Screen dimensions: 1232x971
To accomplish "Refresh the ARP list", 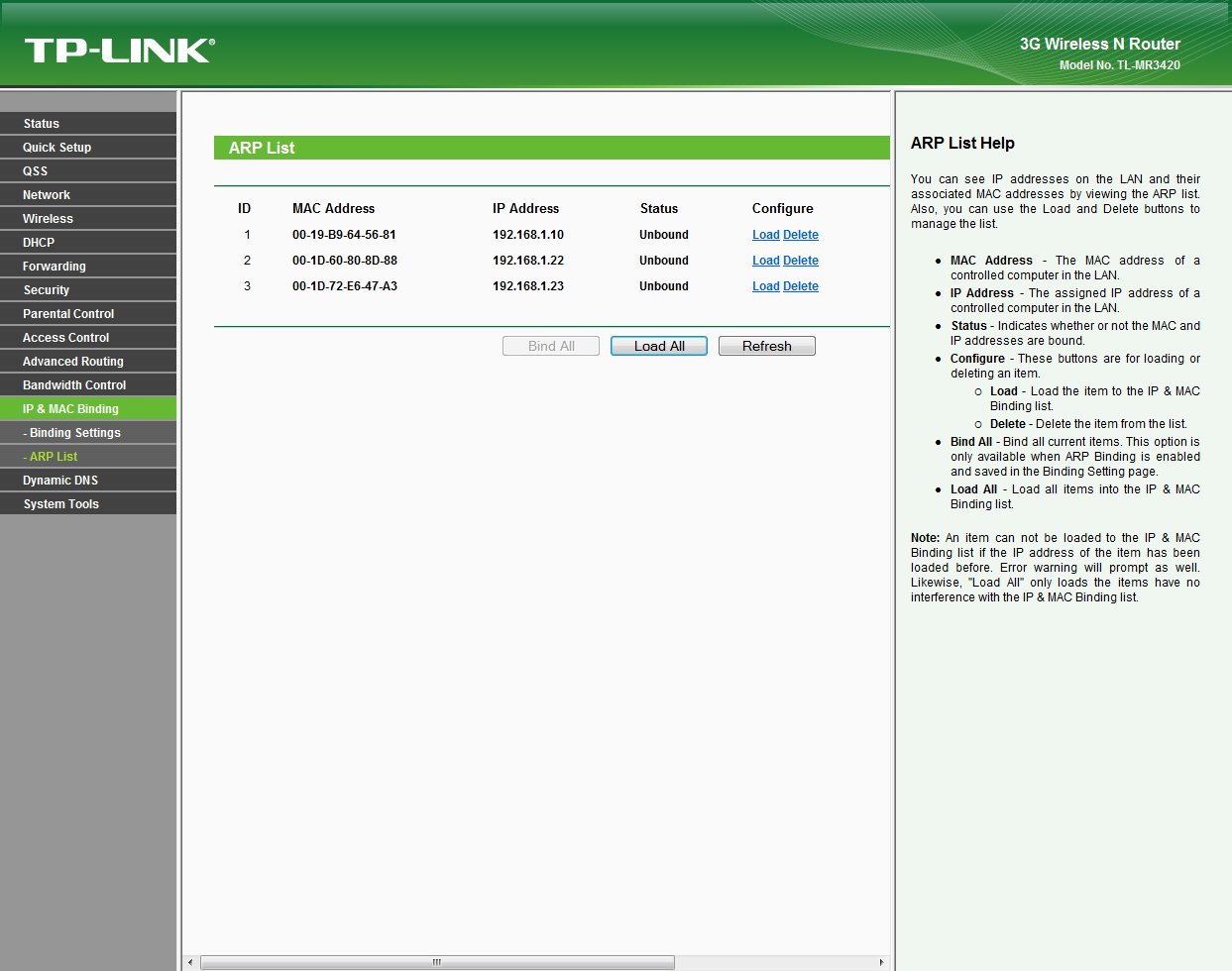I will (x=767, y=346).
